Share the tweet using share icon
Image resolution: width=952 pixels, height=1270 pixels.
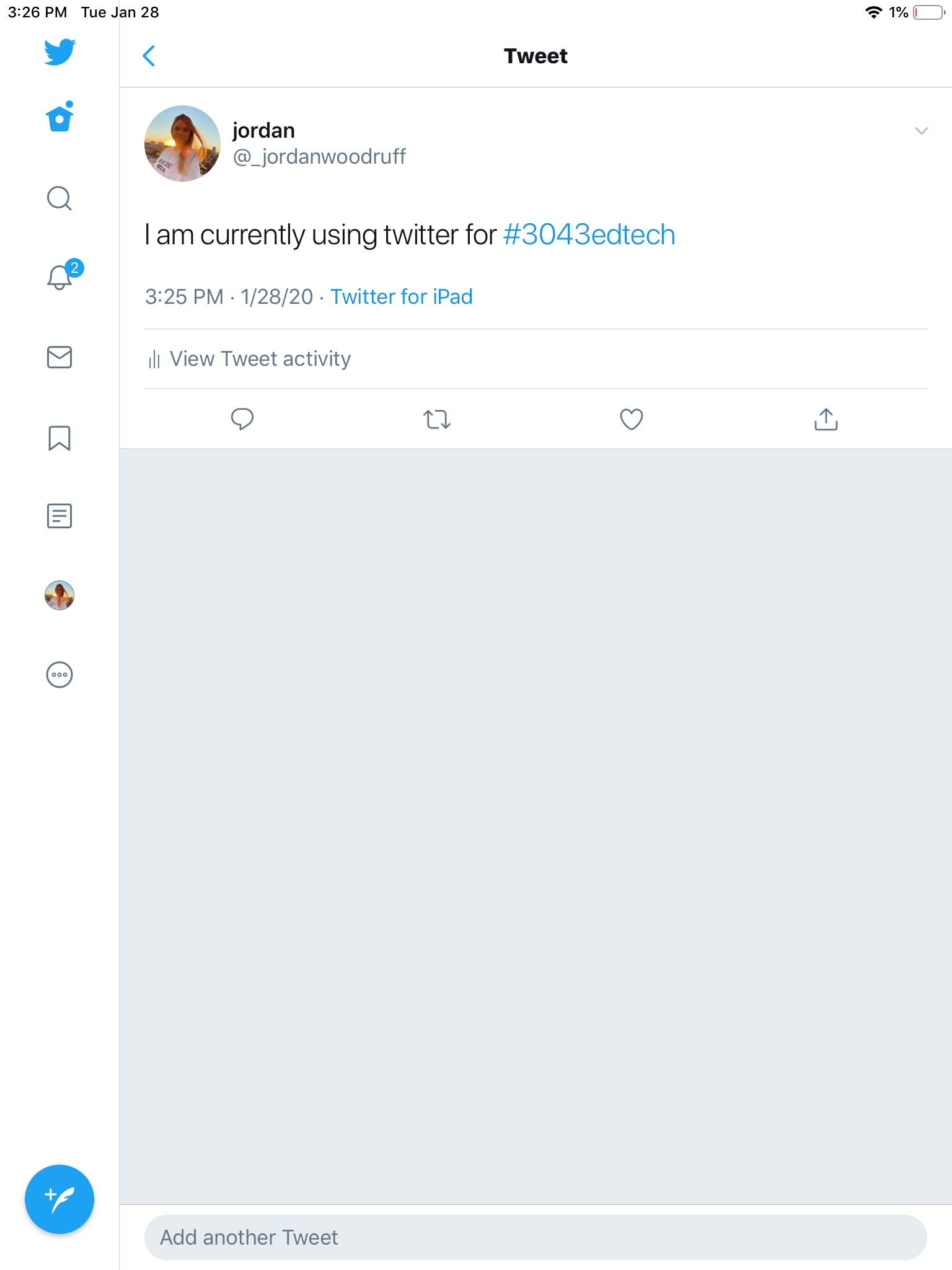click(x=826, y=420)
